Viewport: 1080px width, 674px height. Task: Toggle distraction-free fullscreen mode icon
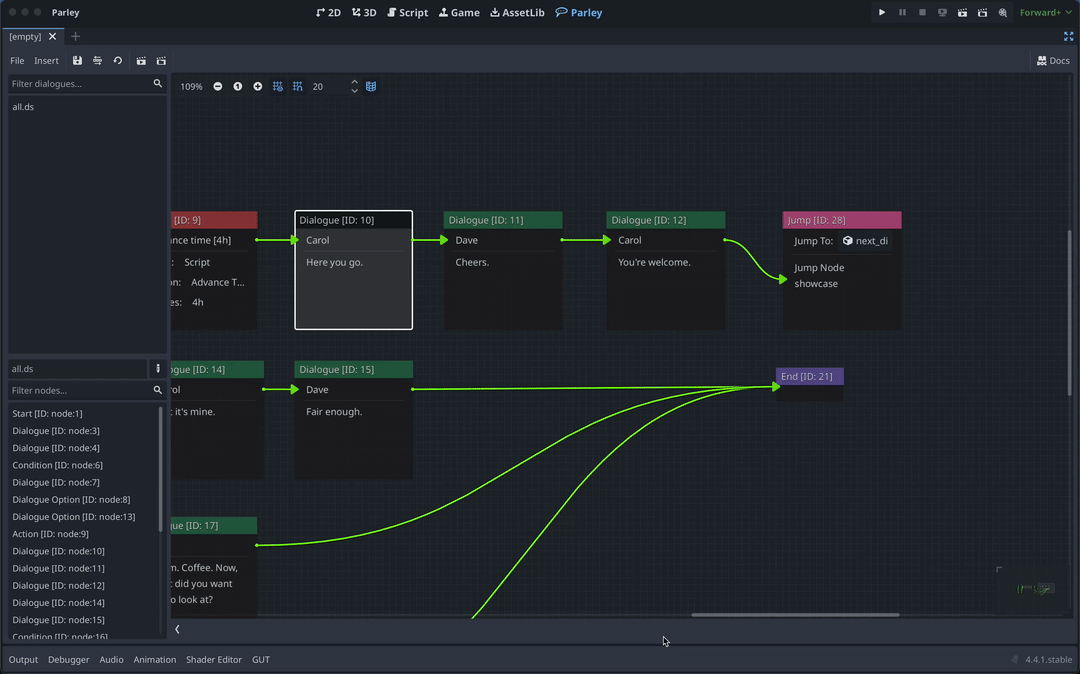pyautogui.click(x=1068, y=36)
